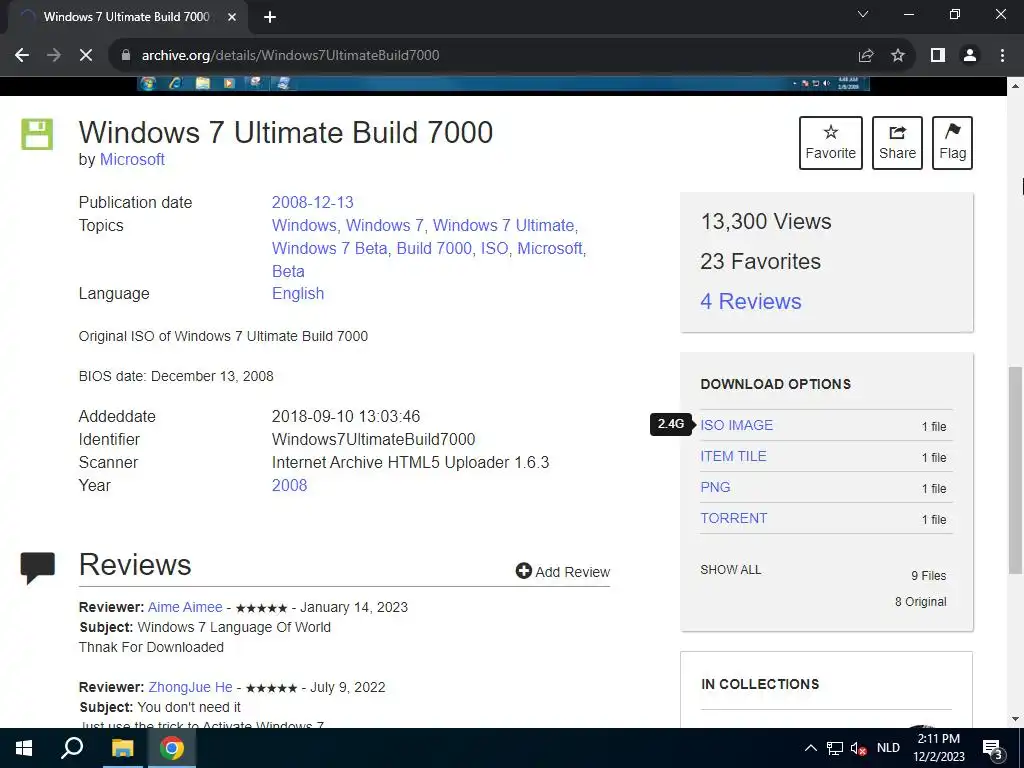Open the Build 7000 topic link
This screenshot has height=768, width=1024.
point(434,248)
